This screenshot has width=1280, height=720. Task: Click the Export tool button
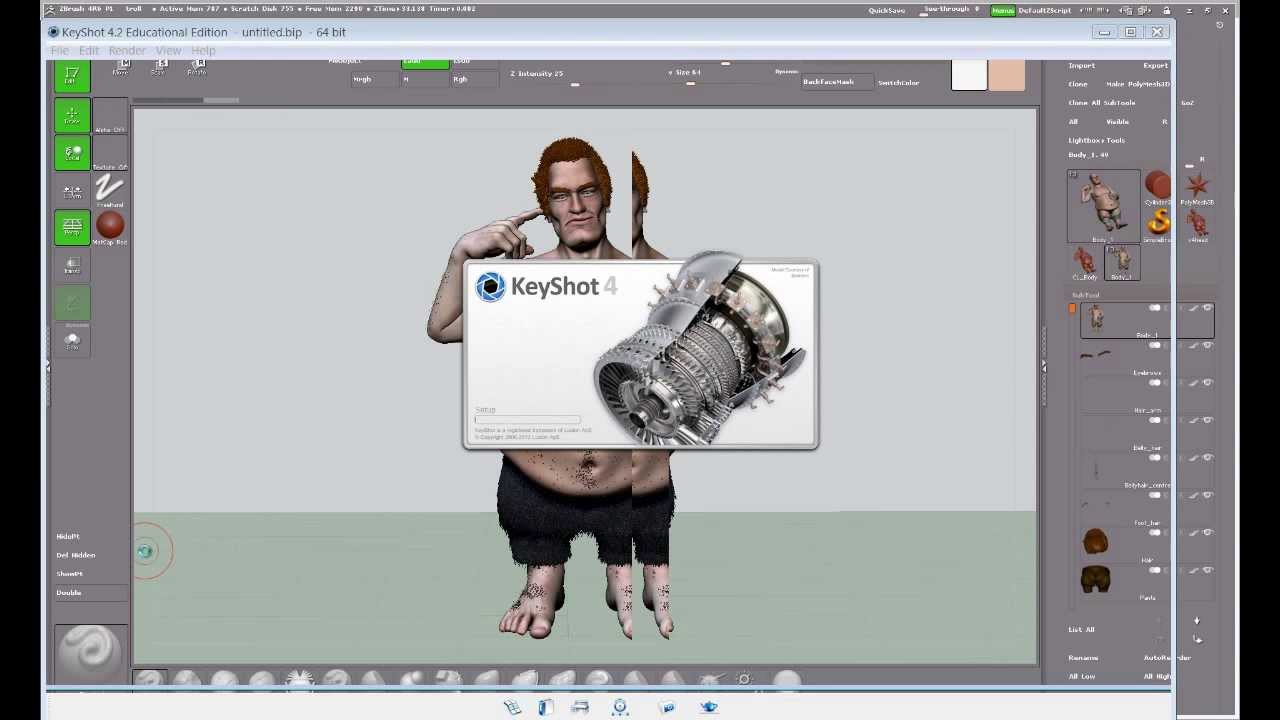point(1154,65)
